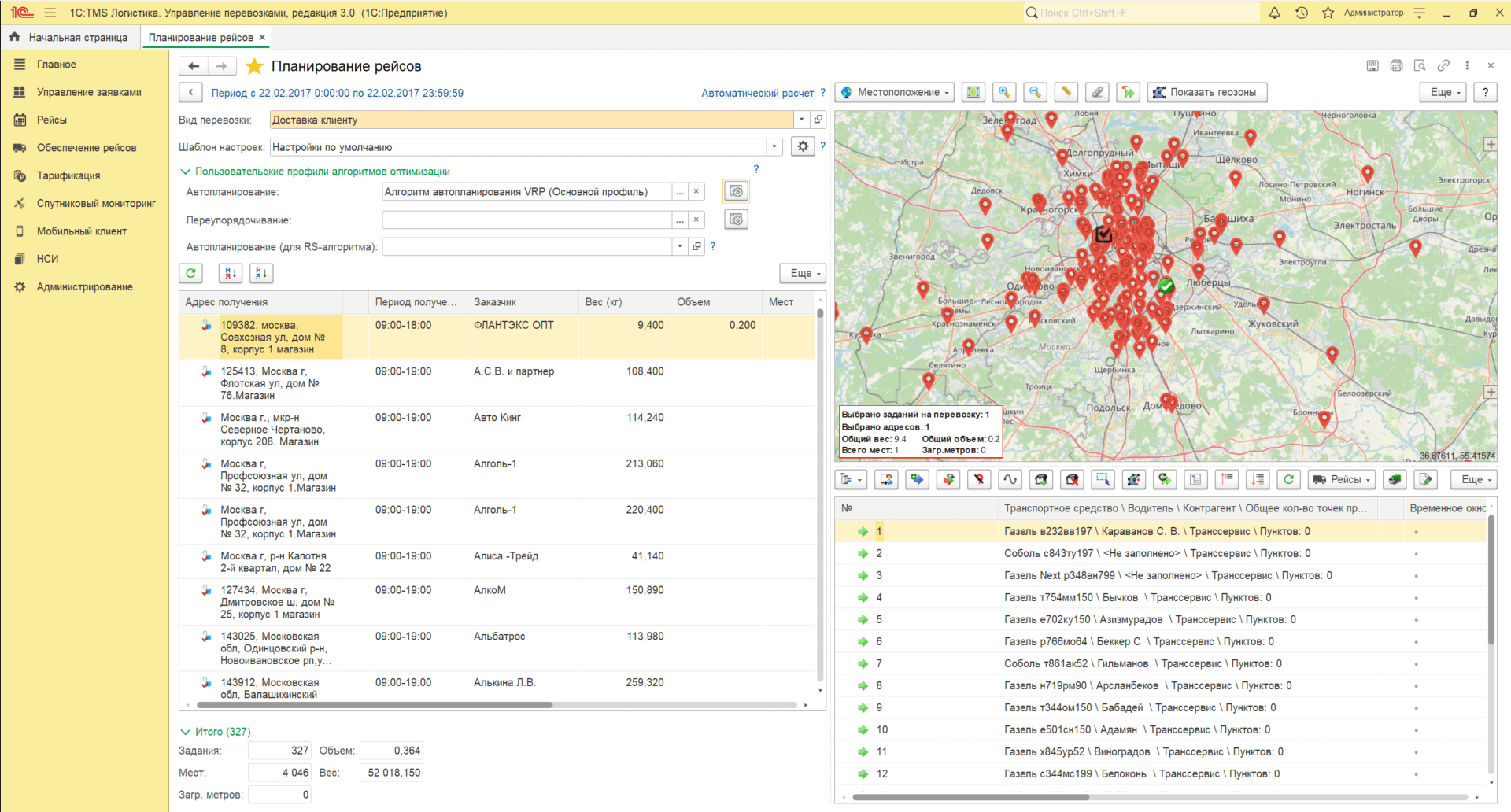Click the area selection tool in trips toolbar

(x=1103, y=479)
